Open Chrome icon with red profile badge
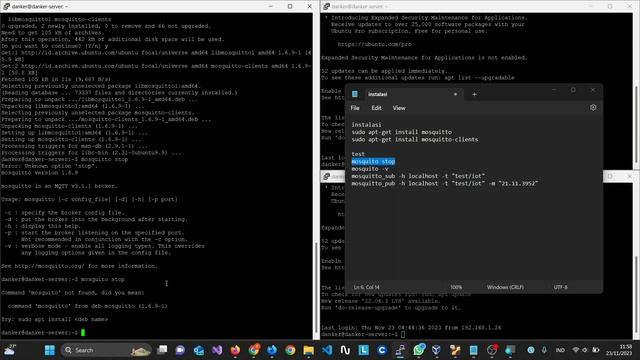 tap(254, 350)
